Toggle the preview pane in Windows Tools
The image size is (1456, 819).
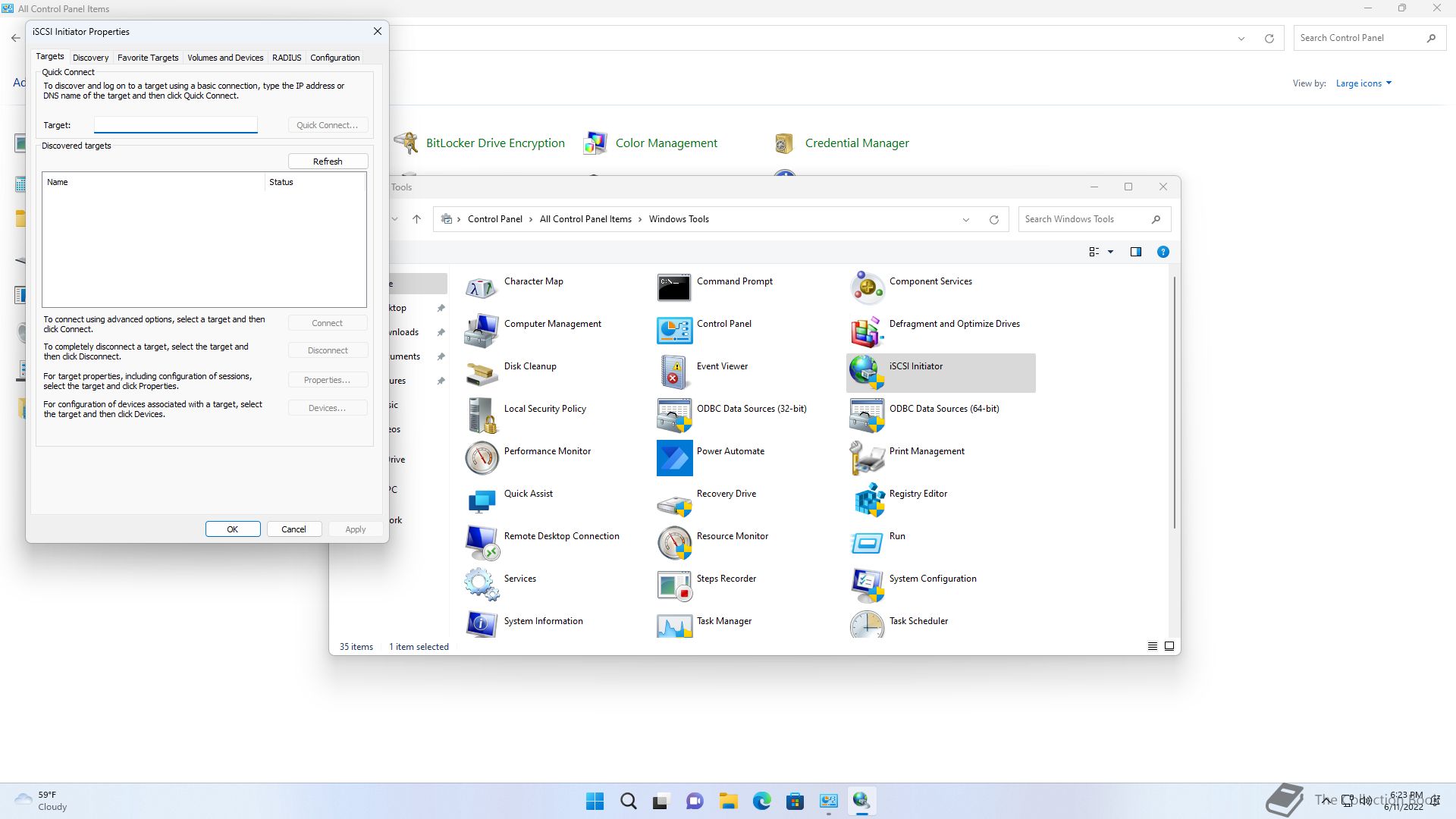[1135, 252]
